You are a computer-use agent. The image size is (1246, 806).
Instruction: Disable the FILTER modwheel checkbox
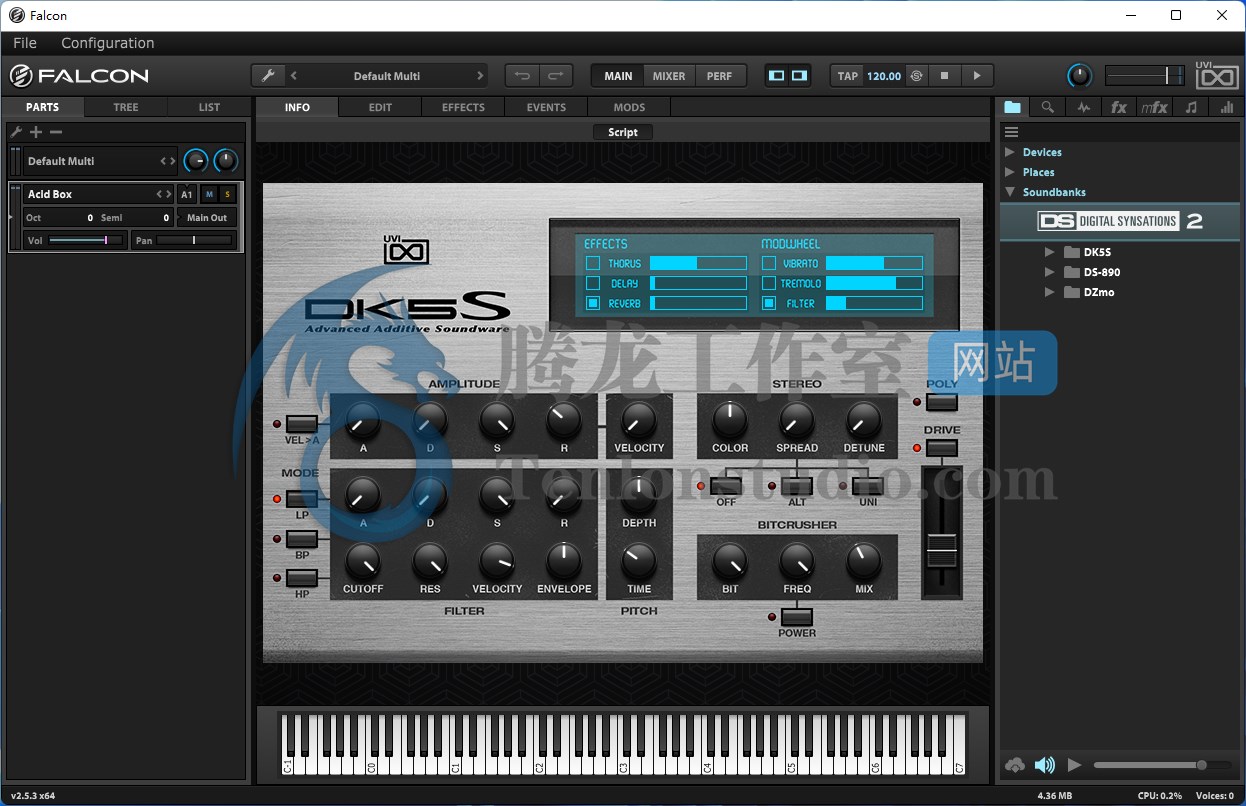point(769,303)
